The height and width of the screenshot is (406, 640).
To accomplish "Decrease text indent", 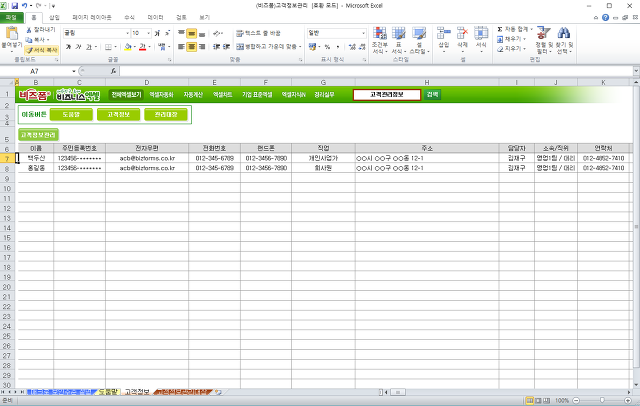I will (x=217, y=47).
